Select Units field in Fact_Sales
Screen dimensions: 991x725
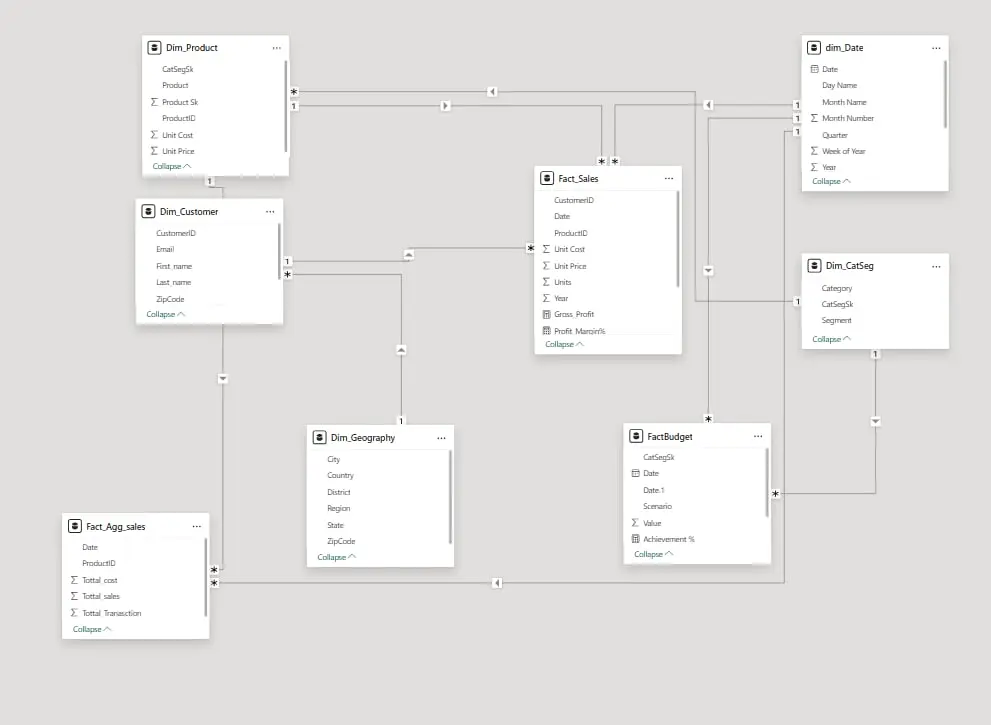[x=562, y=283]
